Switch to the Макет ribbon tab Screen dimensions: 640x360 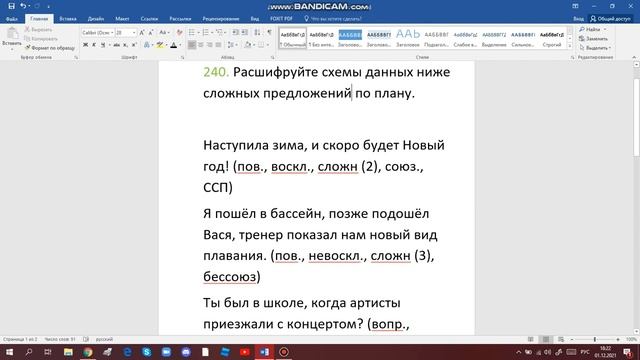tap(122, 19)
